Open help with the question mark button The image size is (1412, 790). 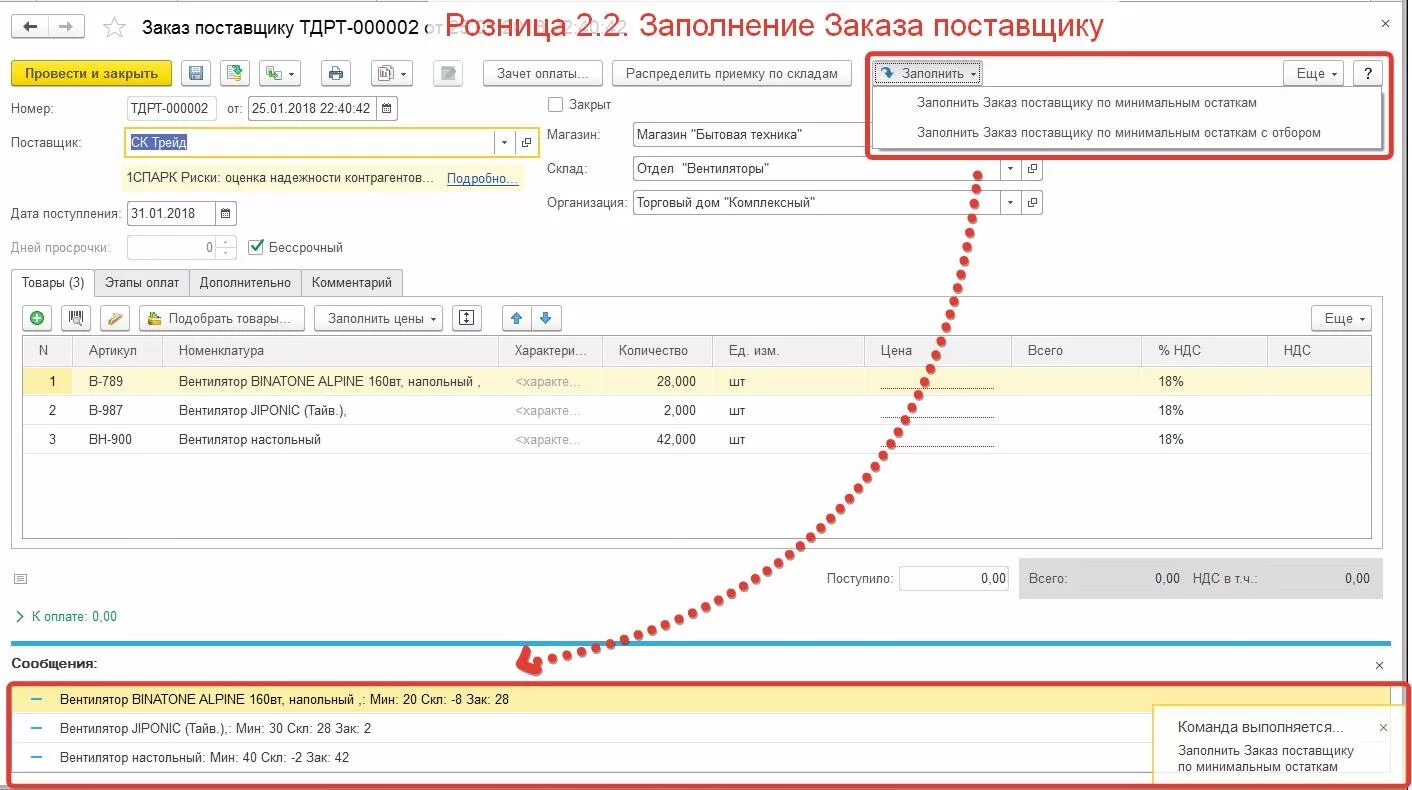[x=1367, y=73]
